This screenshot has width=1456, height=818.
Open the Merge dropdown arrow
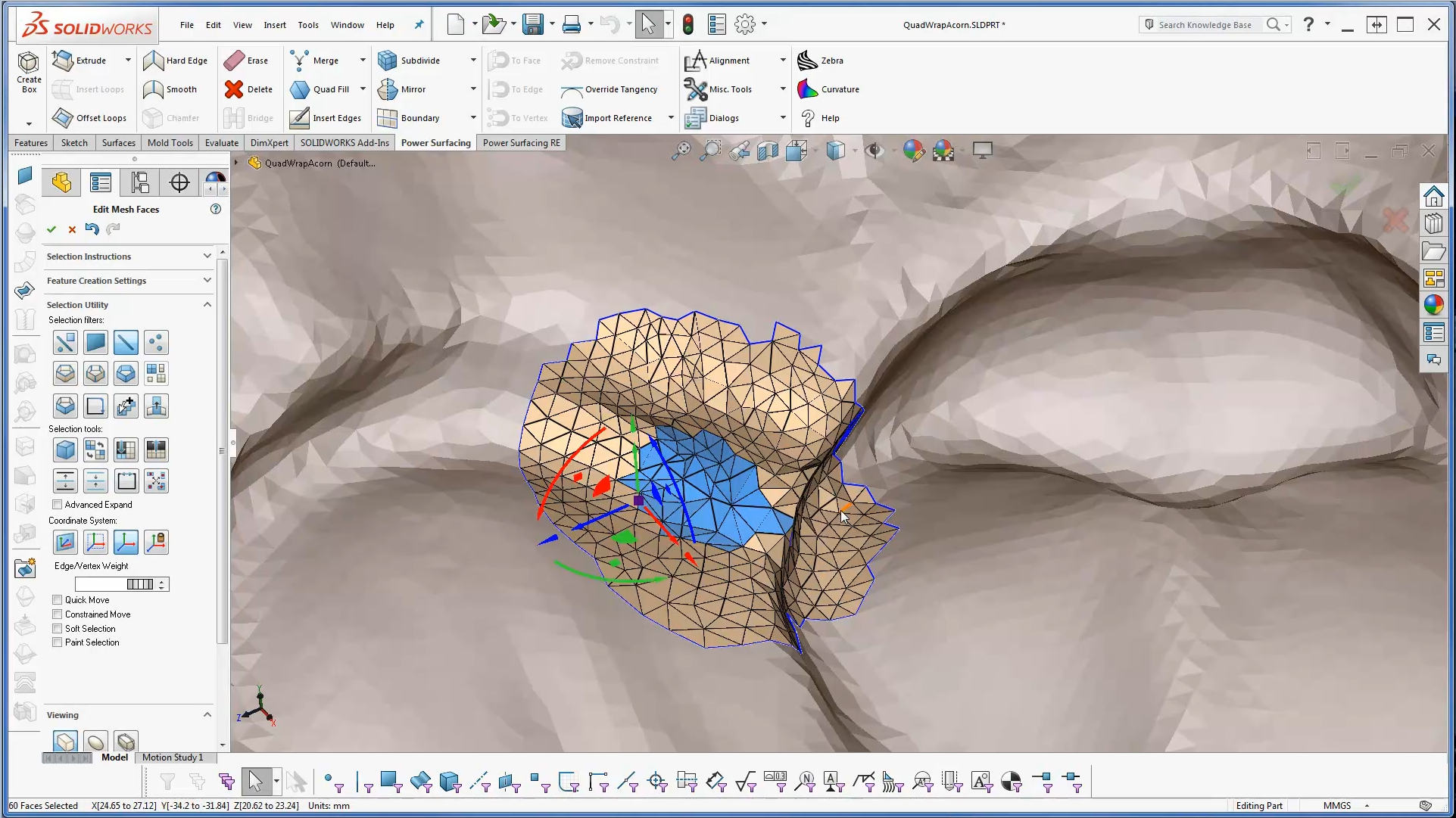point(363,61)
